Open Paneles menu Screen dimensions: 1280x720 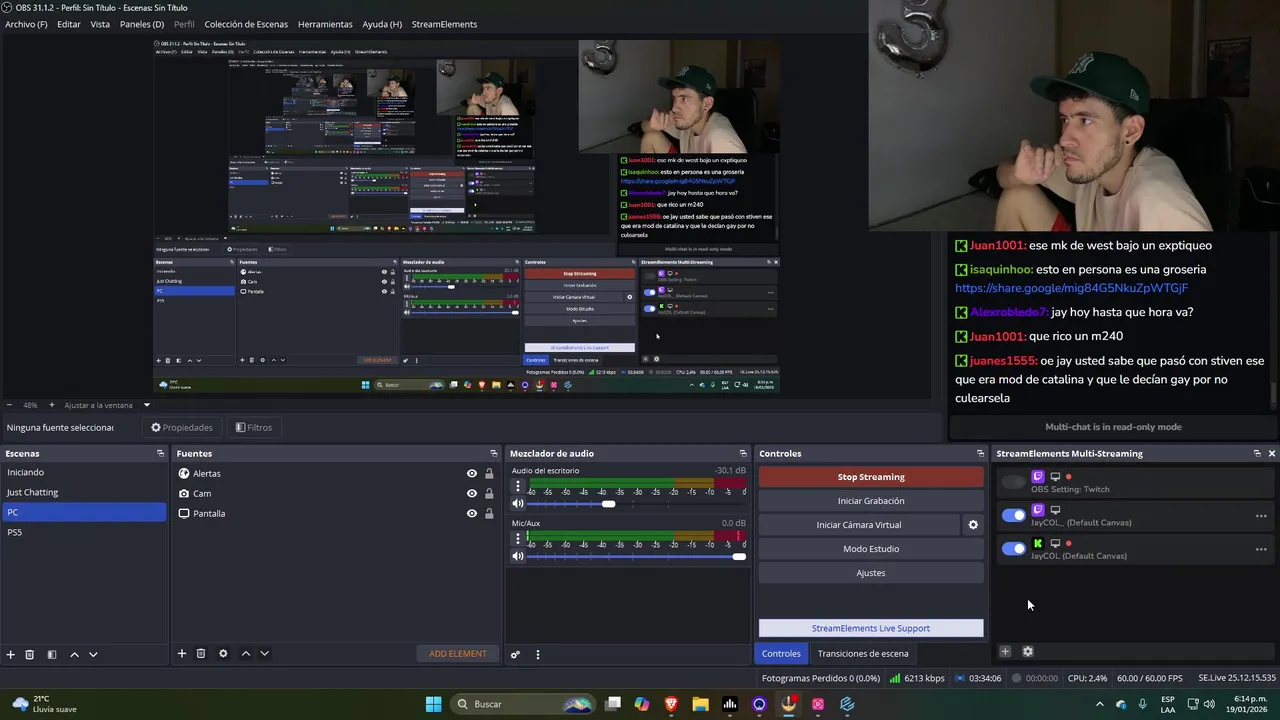142,24
